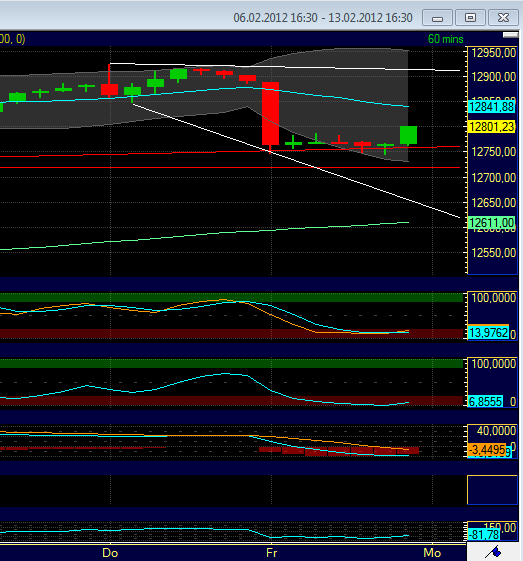Image resolution: width=523 pixels, height=561 pixels.
Task: Select the large red Friday candlestick
Action: point(270,113)
